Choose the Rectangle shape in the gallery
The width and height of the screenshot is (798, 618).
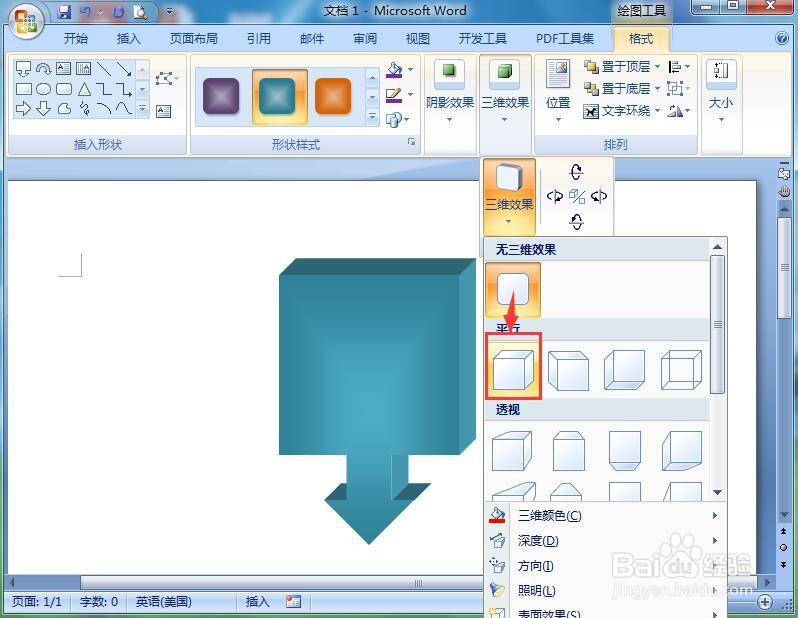[x=23, y=89]
